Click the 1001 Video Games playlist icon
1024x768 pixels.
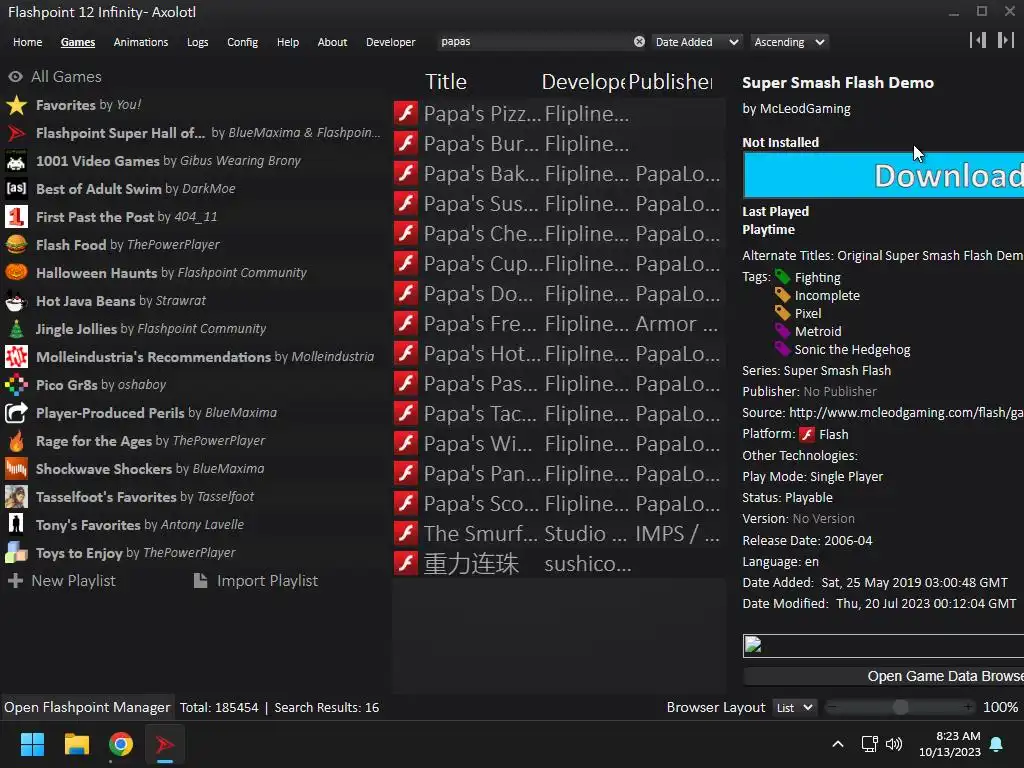[x=16, y=161]
